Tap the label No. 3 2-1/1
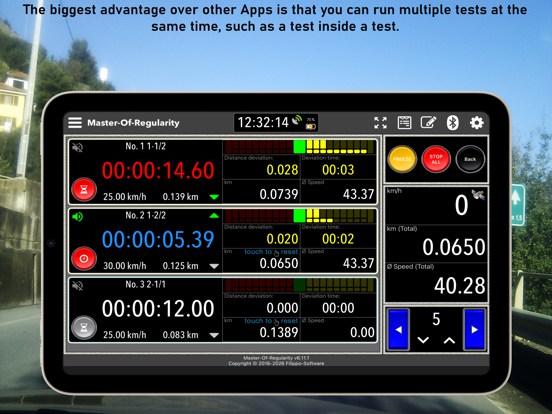This screenshot has height=414, width=552. 145,284
